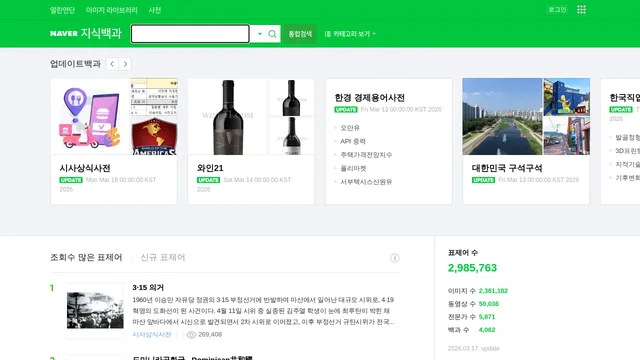640x360 pixels.
Task: Open the 한경 경제용어사전 card title
Action: coord(370,98)
